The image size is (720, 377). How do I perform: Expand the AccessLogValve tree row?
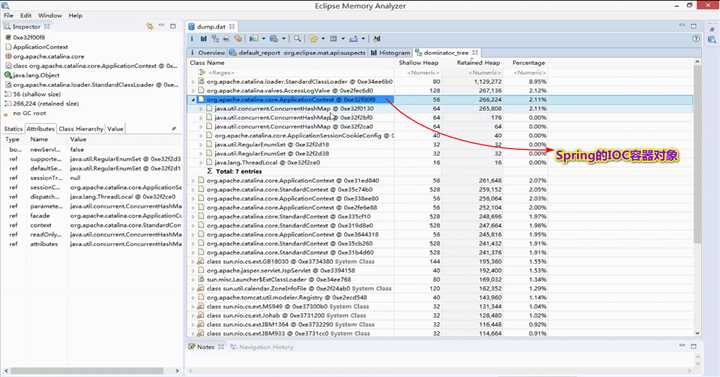[193, 90]
